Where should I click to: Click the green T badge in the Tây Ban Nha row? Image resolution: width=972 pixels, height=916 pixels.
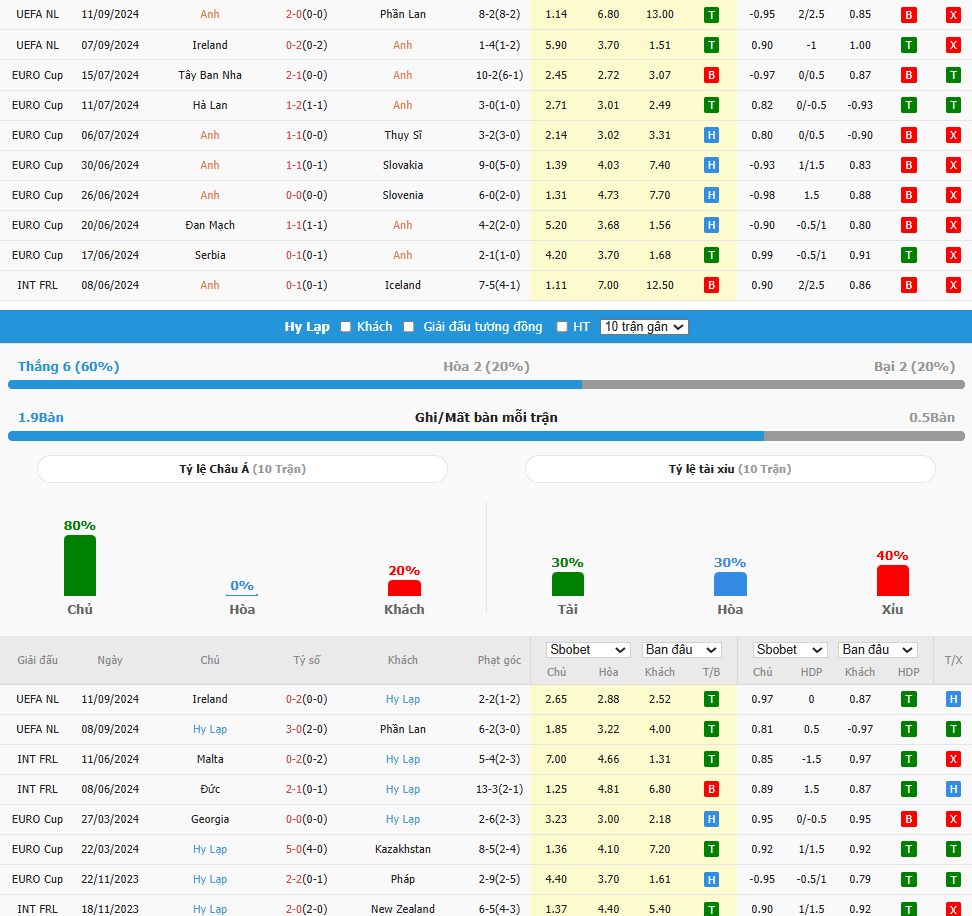[953, 75]
